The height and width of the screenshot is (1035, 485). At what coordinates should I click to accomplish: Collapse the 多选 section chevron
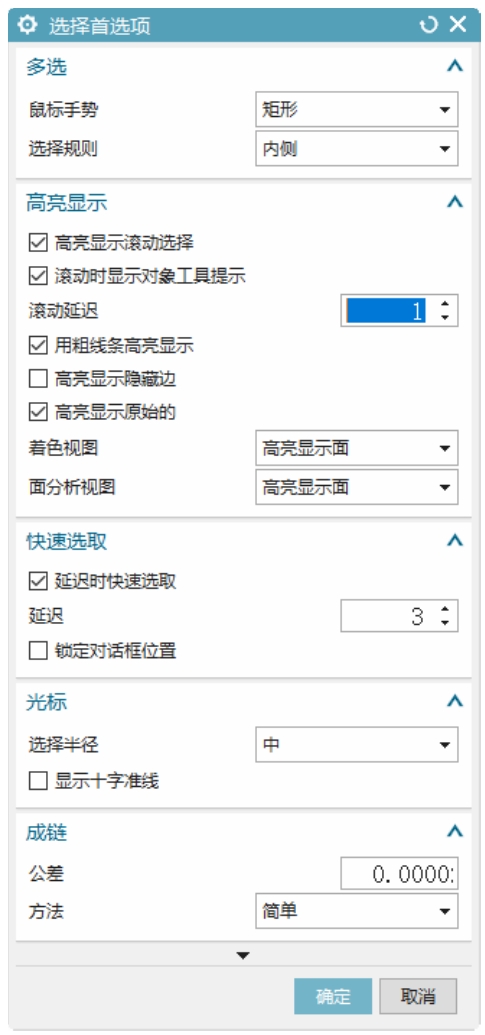tap(455, 66)
